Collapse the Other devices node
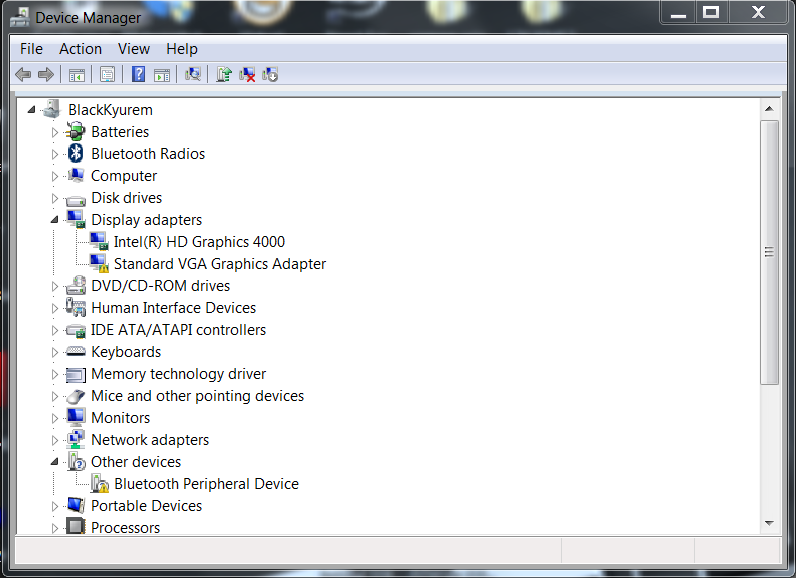The height and width of the screenshot is (578, 796). coord(54,462)
